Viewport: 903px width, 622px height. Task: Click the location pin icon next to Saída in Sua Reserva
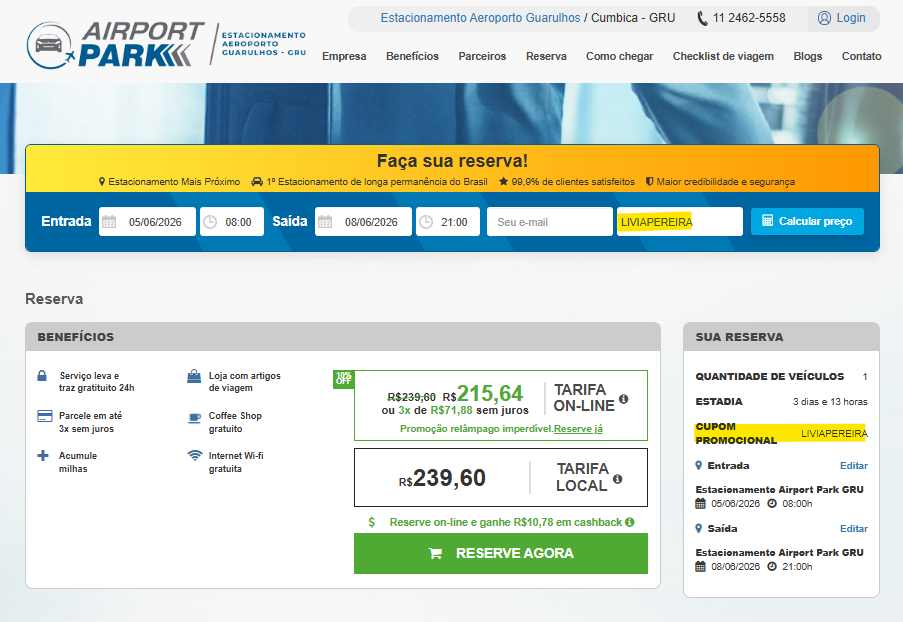(x=699, y=528)
